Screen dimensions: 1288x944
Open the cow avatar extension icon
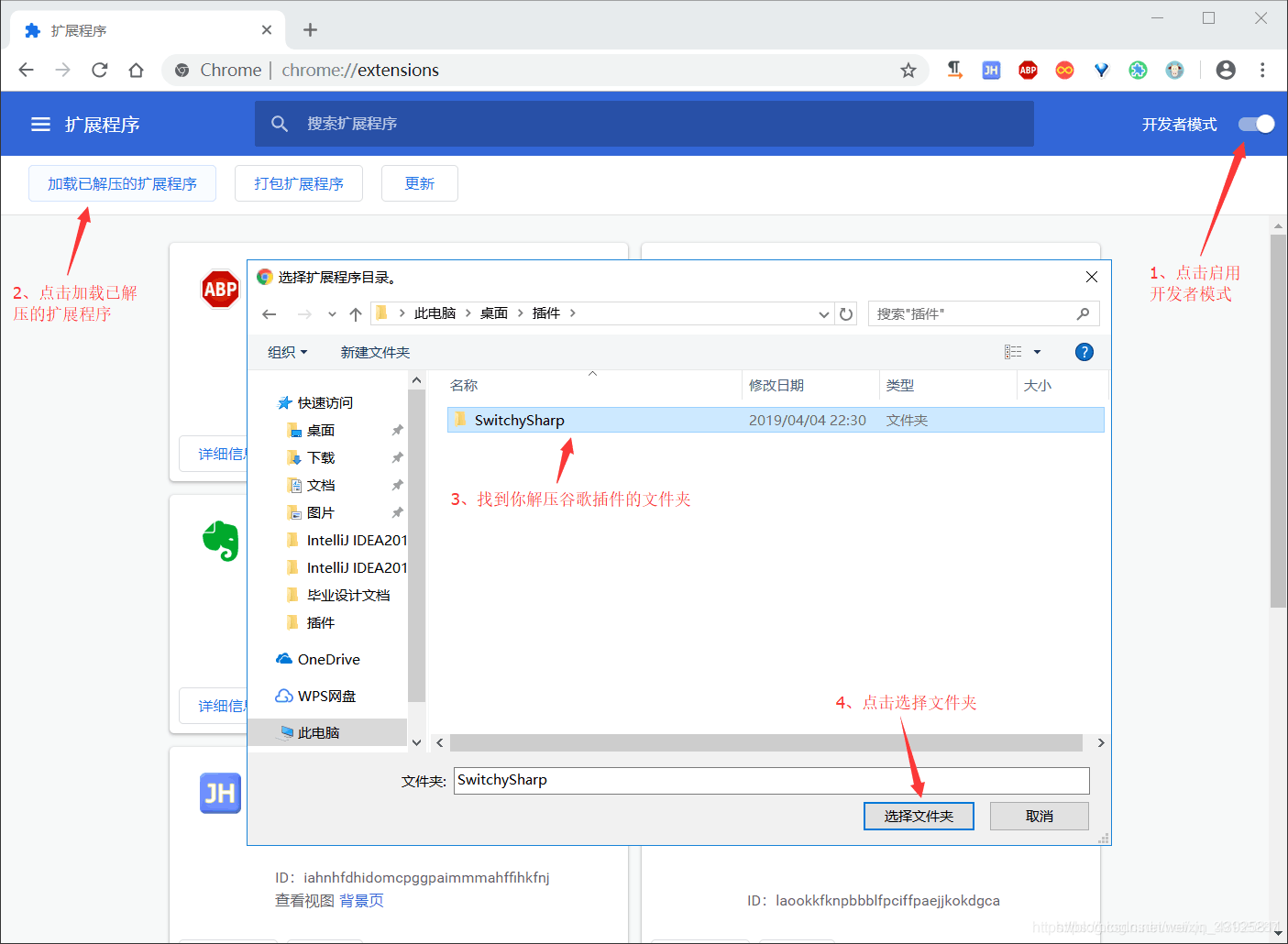[1174, 70]
